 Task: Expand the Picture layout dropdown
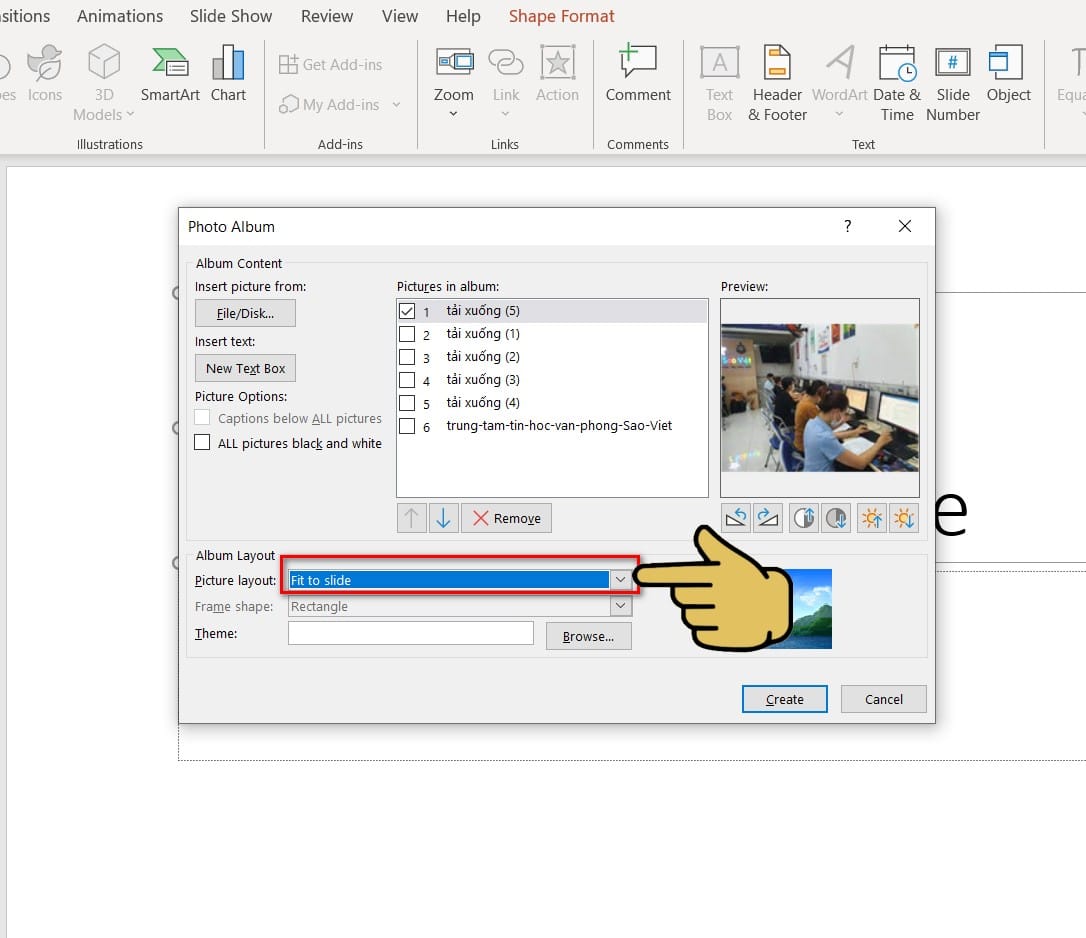[621, 580]
